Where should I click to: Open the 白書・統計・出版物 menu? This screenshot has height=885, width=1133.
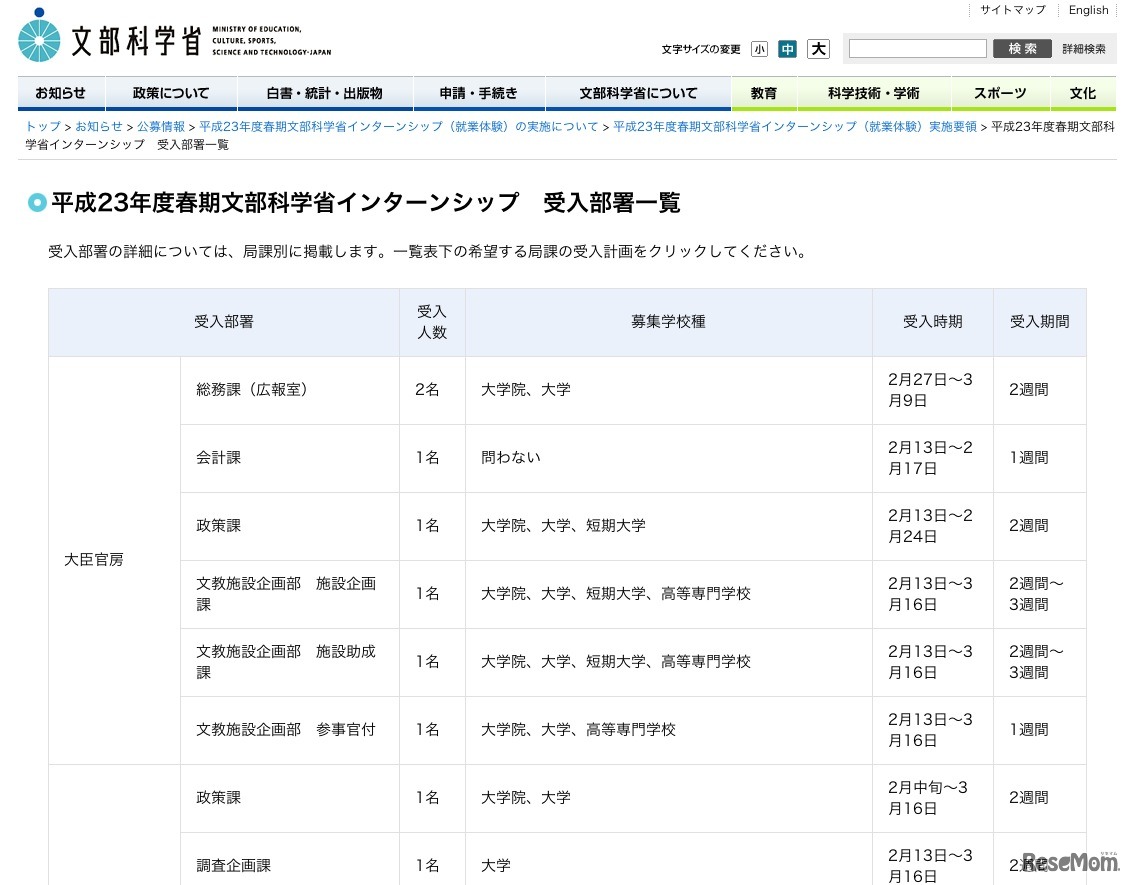coord(324,92)
